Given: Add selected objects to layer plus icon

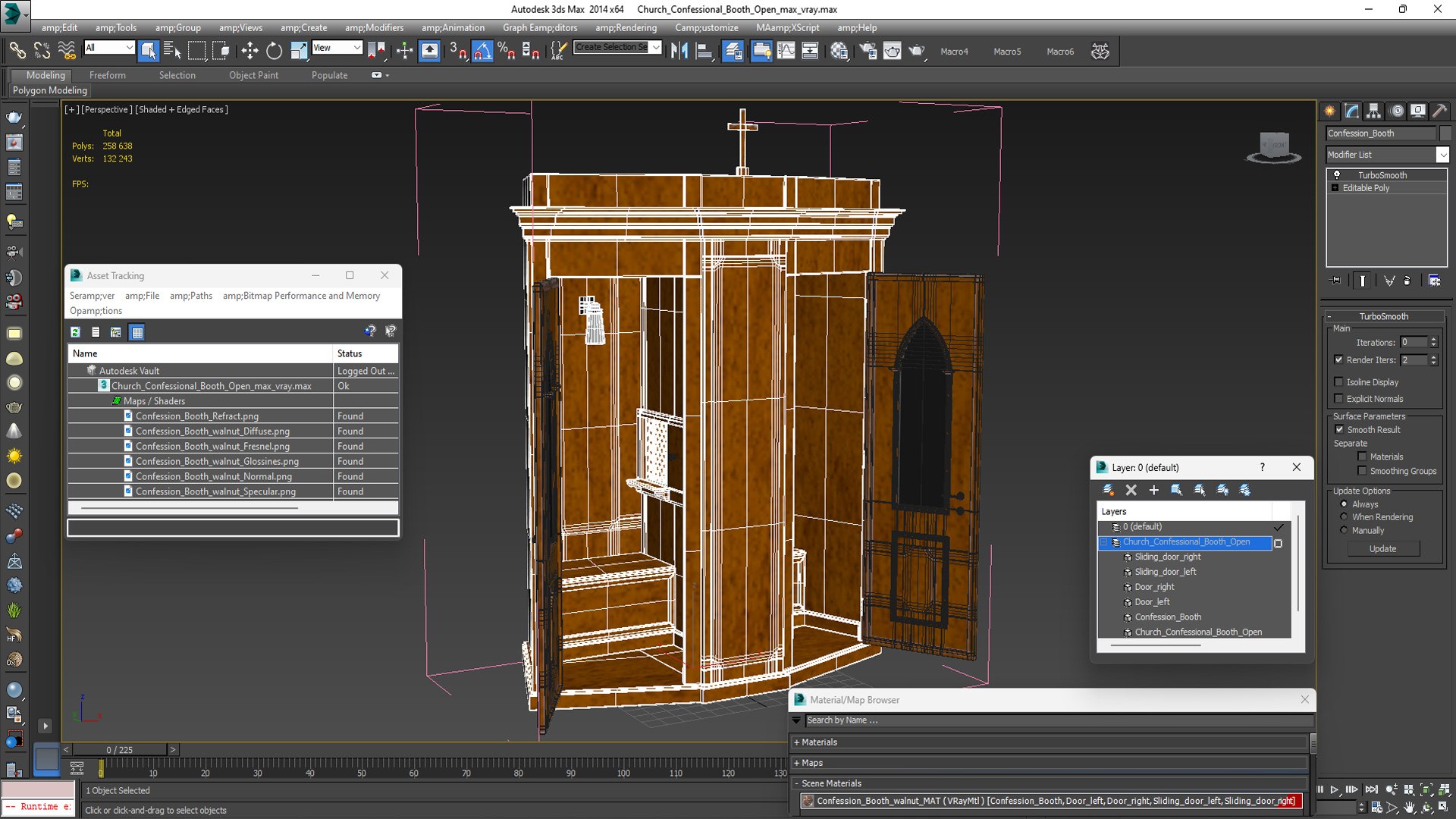Looking at the screenshot, I should [x=1154, y=490].
